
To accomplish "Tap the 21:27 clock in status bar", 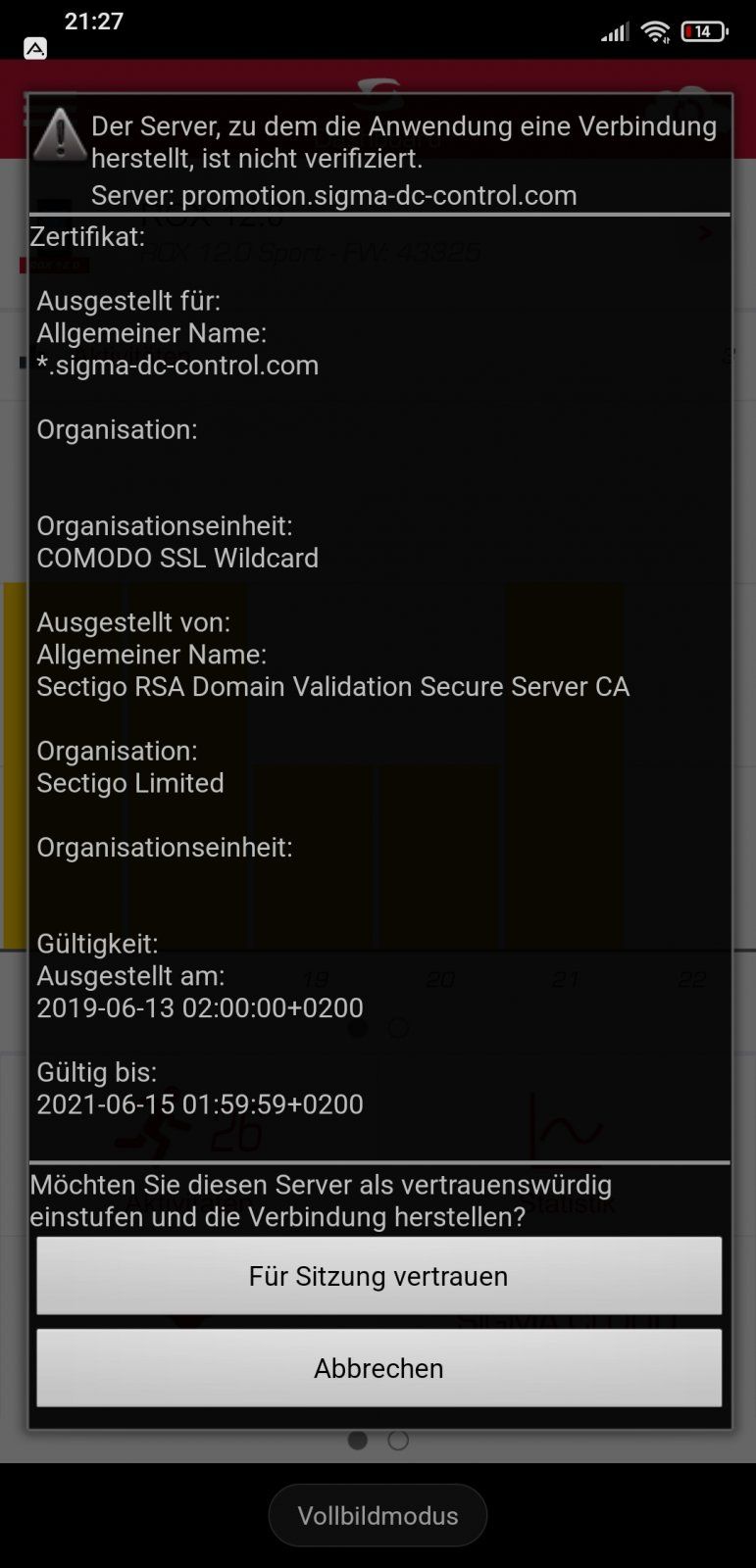I will click(94, 21).
